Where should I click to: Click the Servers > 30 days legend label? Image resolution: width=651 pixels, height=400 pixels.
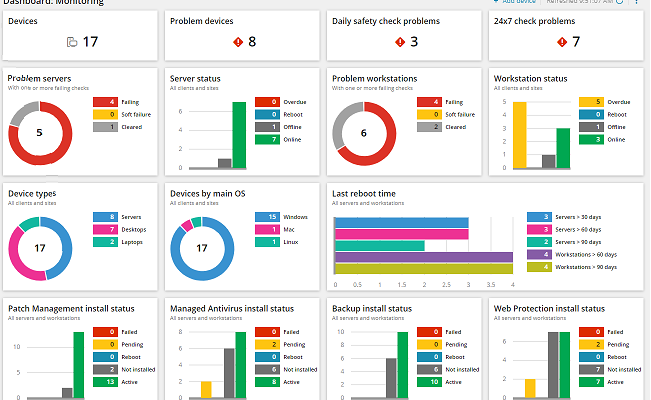[578, 217]
